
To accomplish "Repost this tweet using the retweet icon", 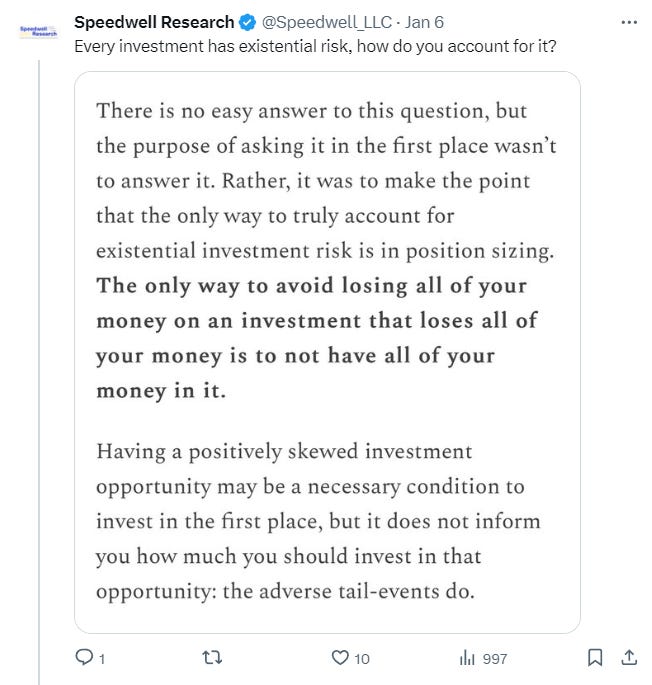I will [212, 657].
